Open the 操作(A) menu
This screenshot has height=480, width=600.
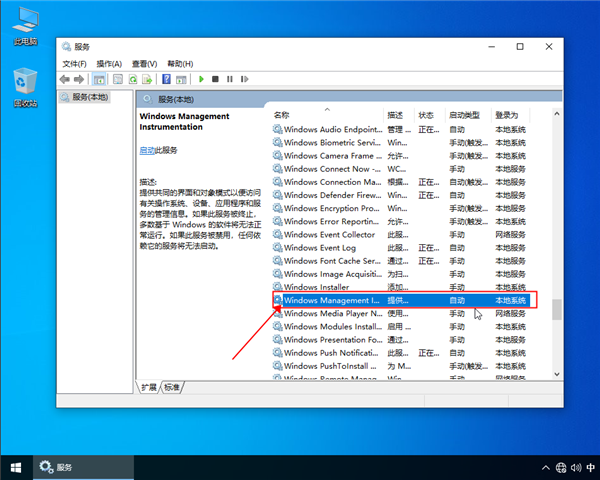108,63
